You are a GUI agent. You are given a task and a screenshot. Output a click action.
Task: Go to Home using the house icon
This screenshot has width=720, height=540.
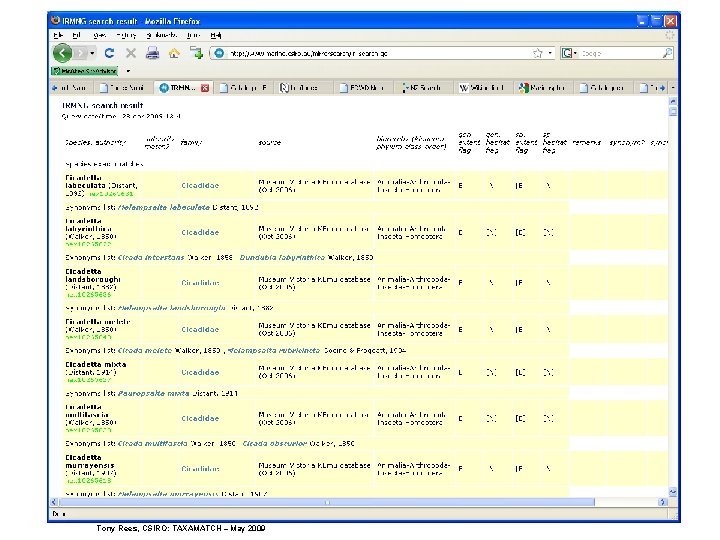pos(173,52)
